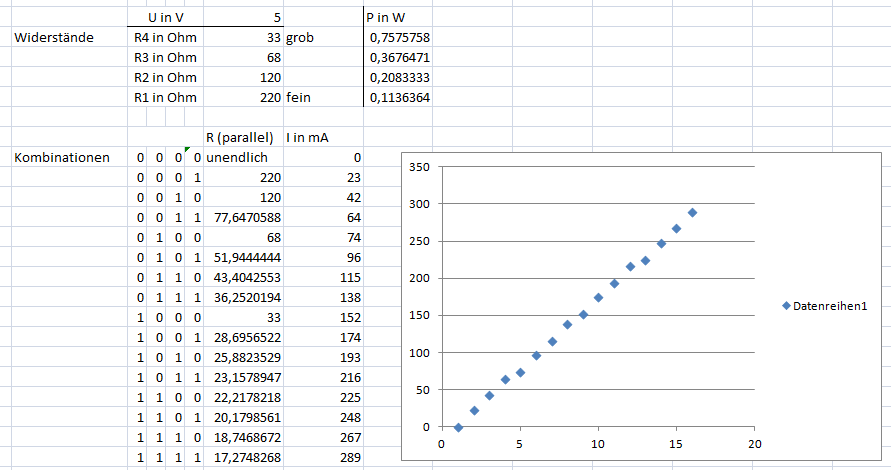Click the resistance cell 23,1578947
This screenshot has height=470, width=891.
tap(244, 377)
